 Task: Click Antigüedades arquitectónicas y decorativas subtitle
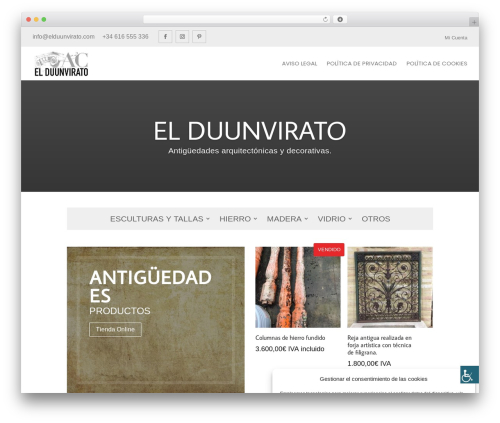pos(250,151)
